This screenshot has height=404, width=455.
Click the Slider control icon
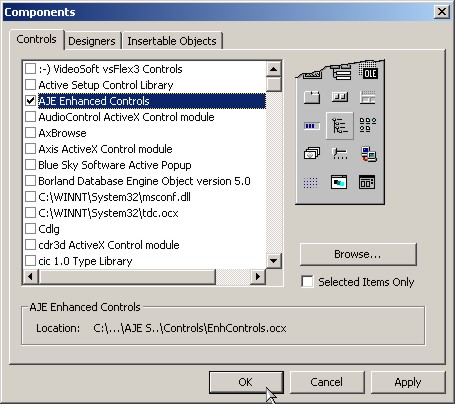pyautogui.click(x=340, y=154)
